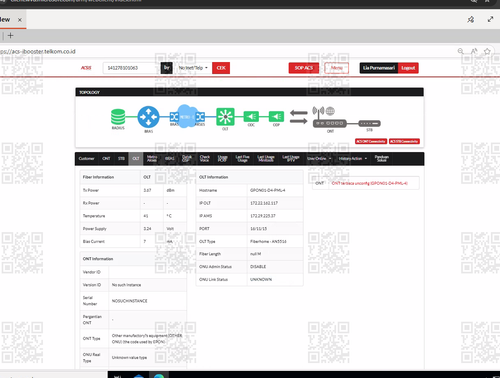Click the Serial Number value NOSUCHINSTANCE

[x=129, y=301]
